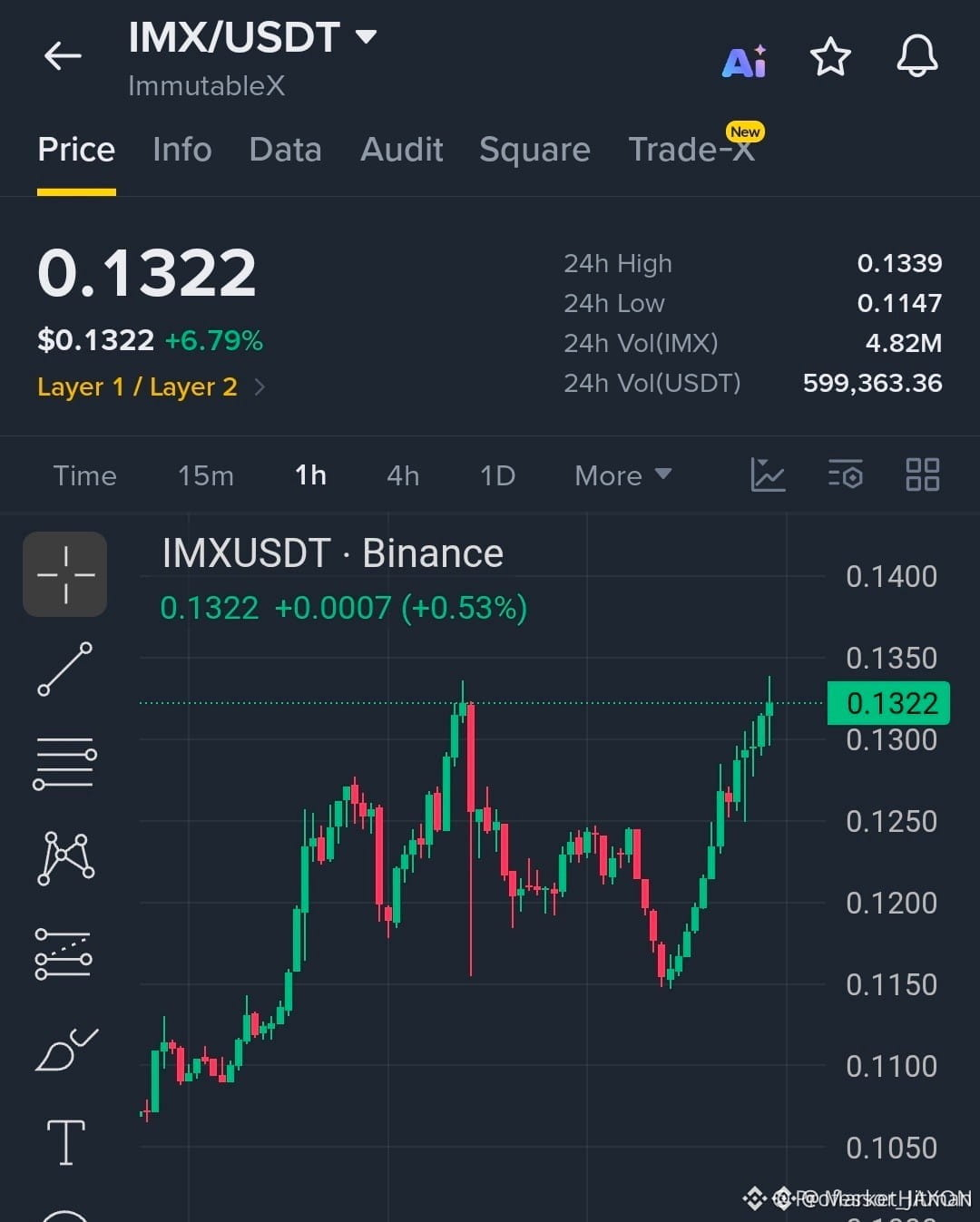Image resolution: width=980 pixels, height=1222 pixels.
Task: Select the brush drawing tool
Action: click(x=66, y=1050)
